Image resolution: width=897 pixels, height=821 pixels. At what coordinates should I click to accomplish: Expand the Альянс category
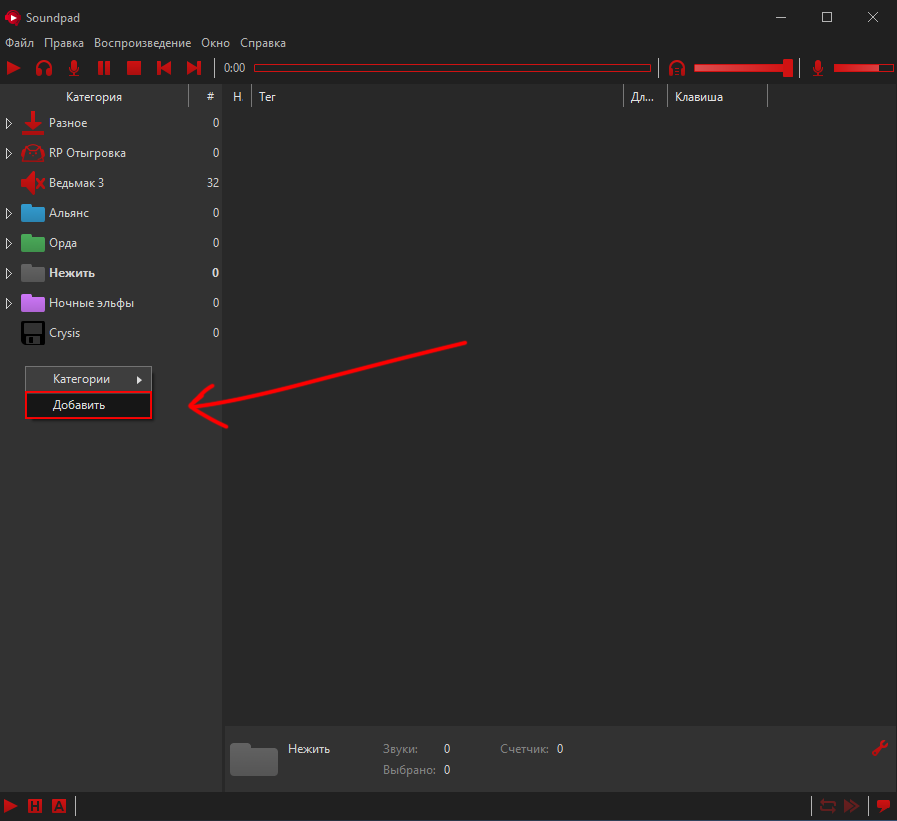9,213
